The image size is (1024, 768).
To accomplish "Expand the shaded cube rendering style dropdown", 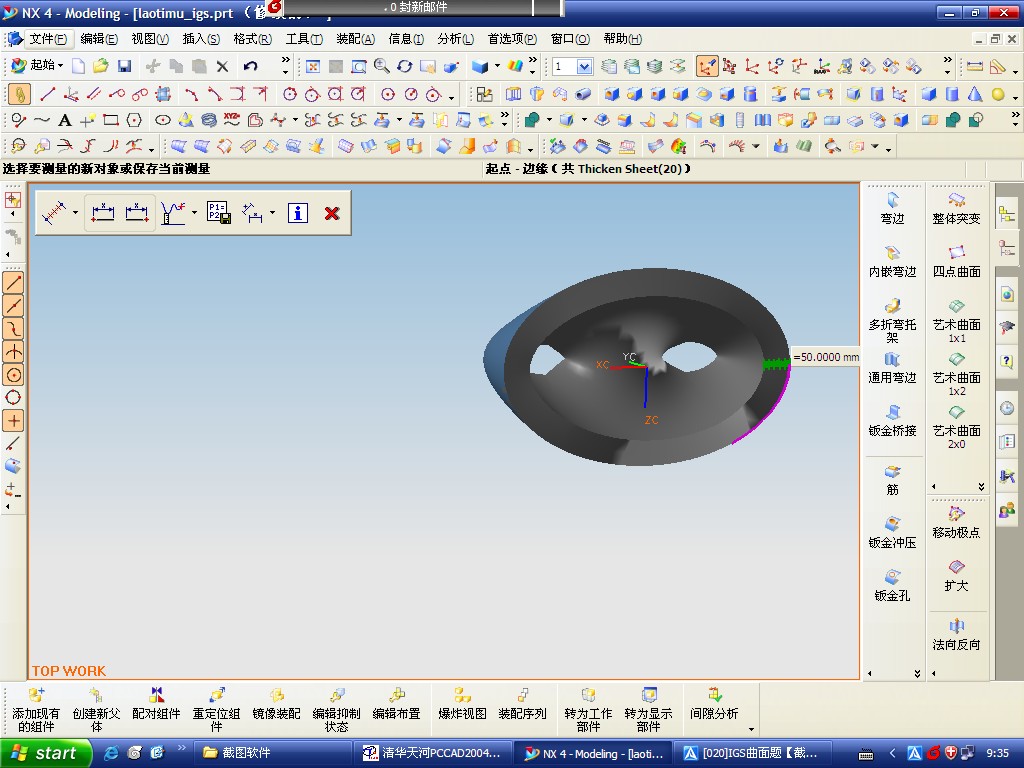I will (498, 66).
